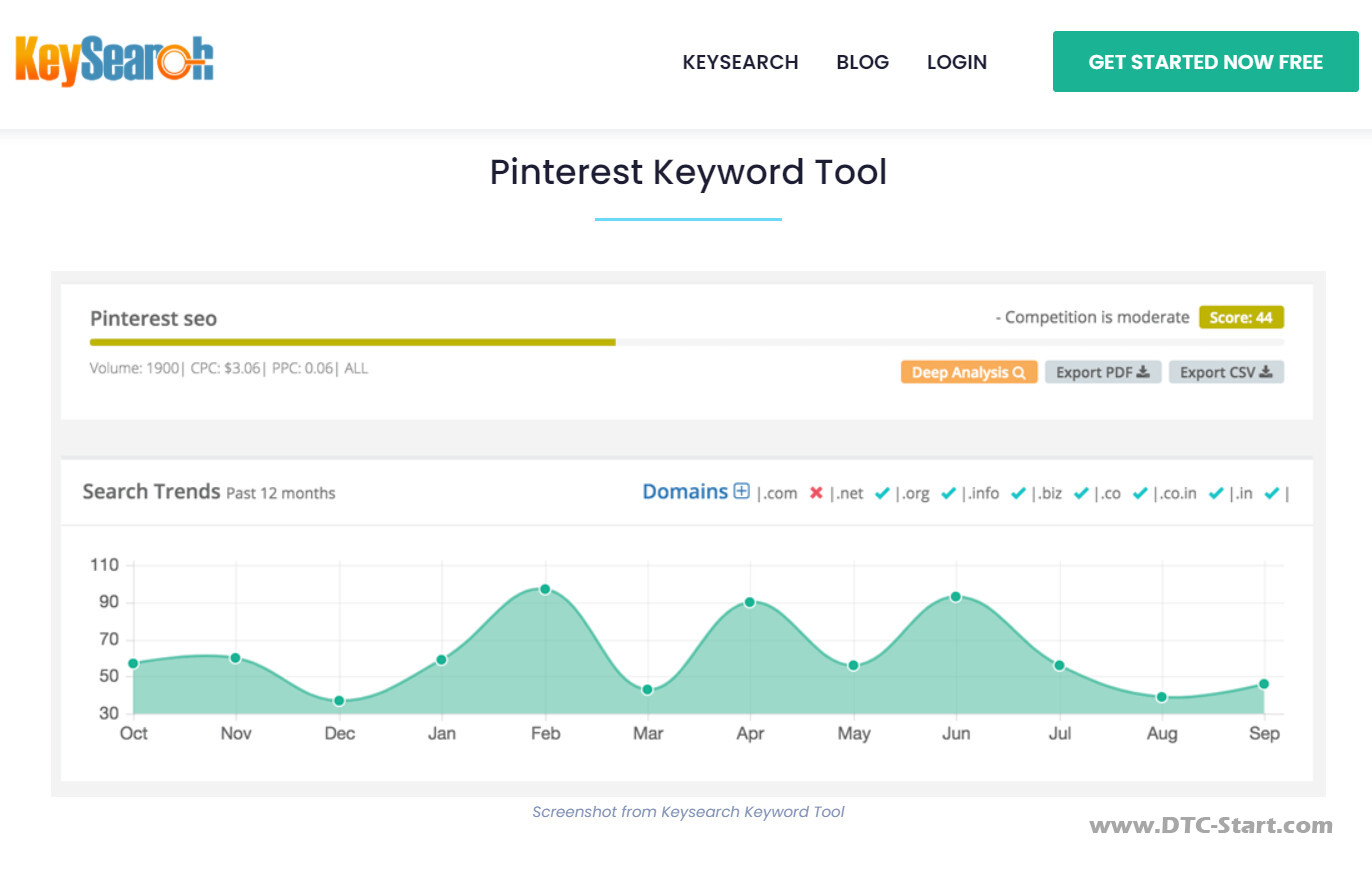Open the LOGIN page
Screen dimensions: 1372x877
coord(956,62)
